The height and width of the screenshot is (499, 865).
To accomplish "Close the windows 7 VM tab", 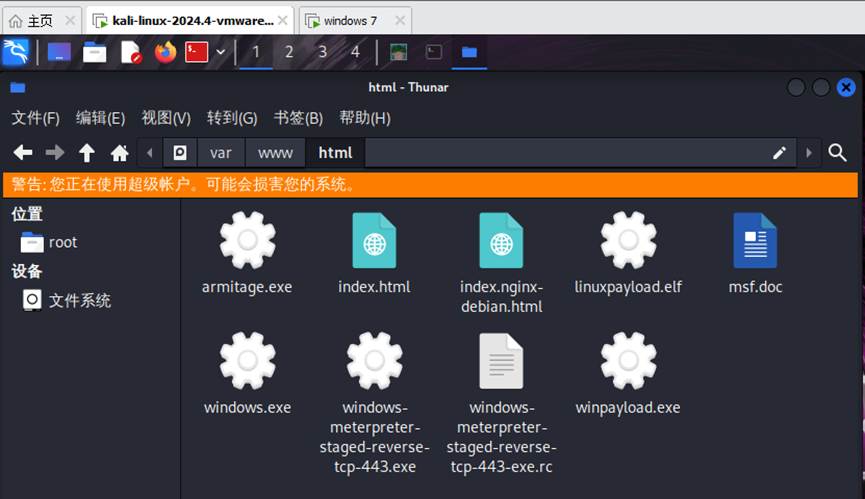I will pyautogui.click(x=400, y=21).
